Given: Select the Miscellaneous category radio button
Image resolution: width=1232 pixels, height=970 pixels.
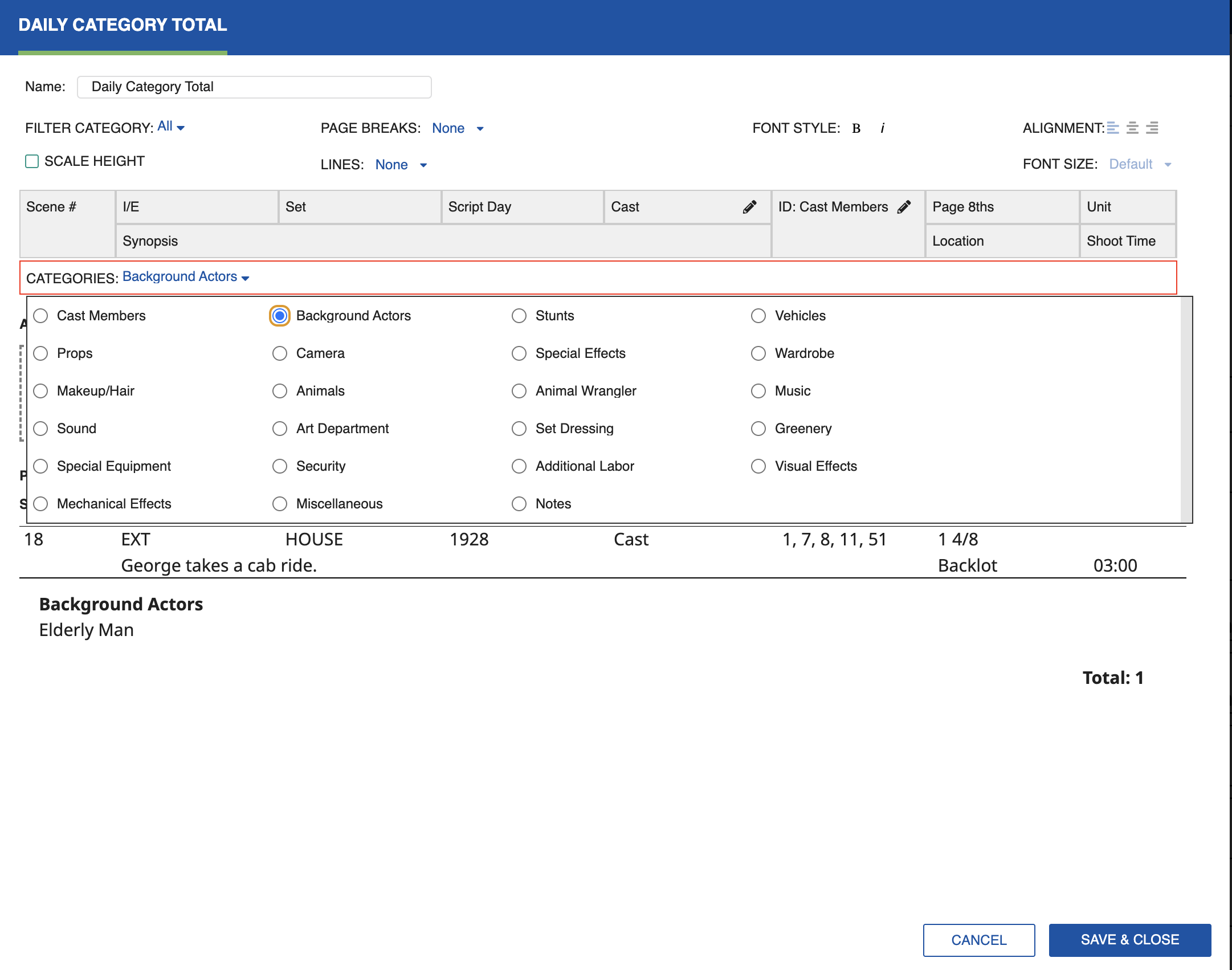Looking at the screenshot, I should coord(280,504).
